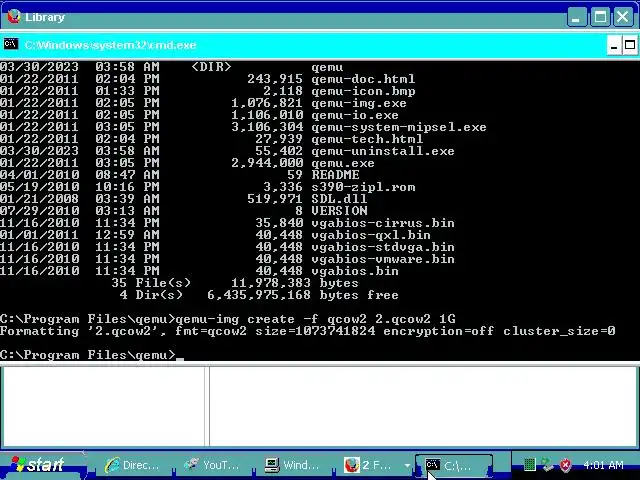This screenshot has width=640, height=480.
Task: Click the text vgabios-cirrus.bin
Action: (383, 223)
